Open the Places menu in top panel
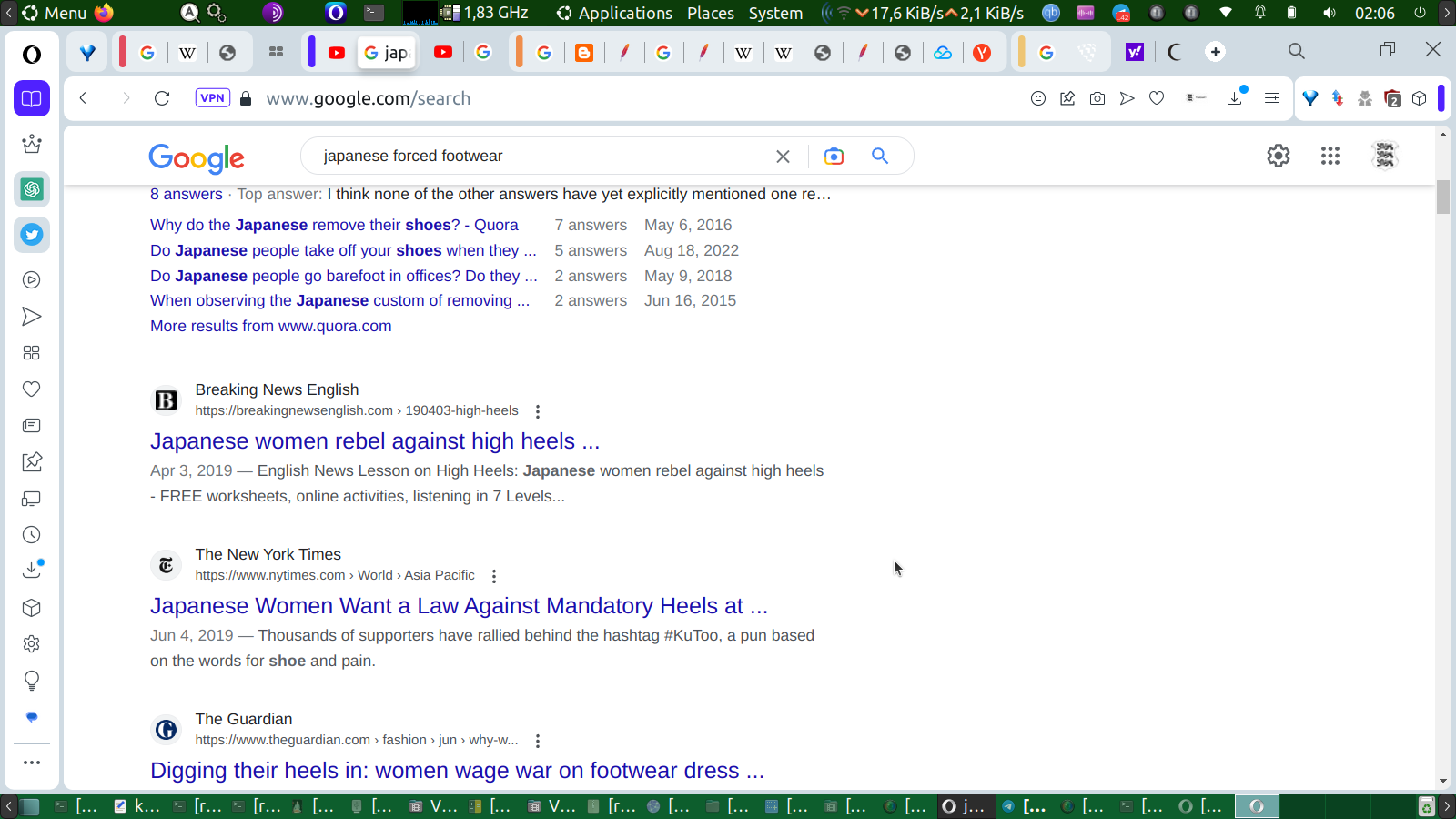Screen dimensions: 1456x819 [x=711, y=13]
